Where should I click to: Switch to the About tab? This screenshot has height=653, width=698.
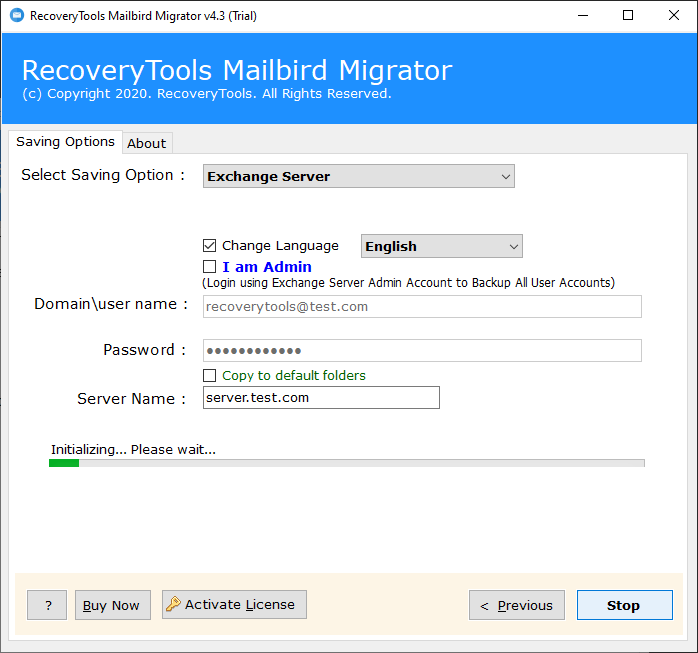coord(147,143)
